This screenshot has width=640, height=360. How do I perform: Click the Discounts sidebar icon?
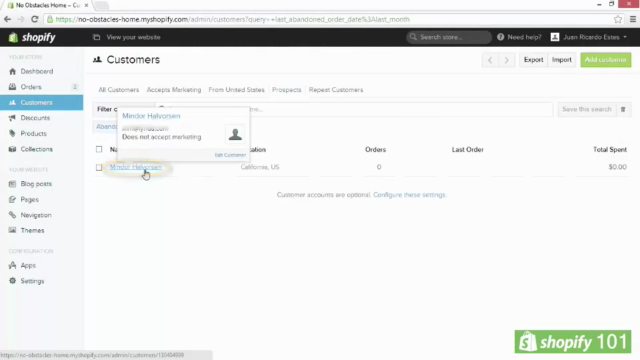[x=13, y=118]
